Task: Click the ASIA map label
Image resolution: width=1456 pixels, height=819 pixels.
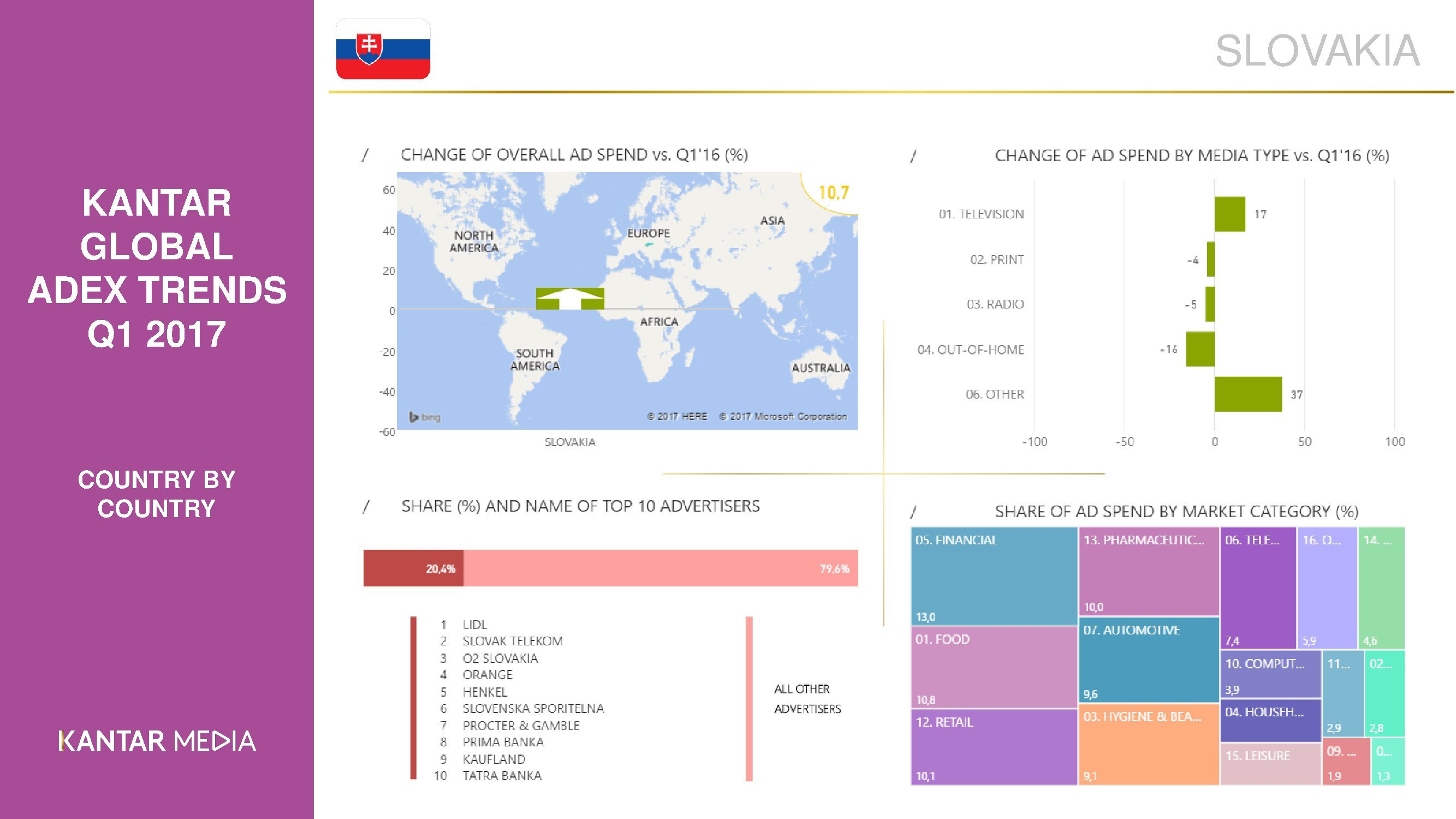Action: coord(772,221)
